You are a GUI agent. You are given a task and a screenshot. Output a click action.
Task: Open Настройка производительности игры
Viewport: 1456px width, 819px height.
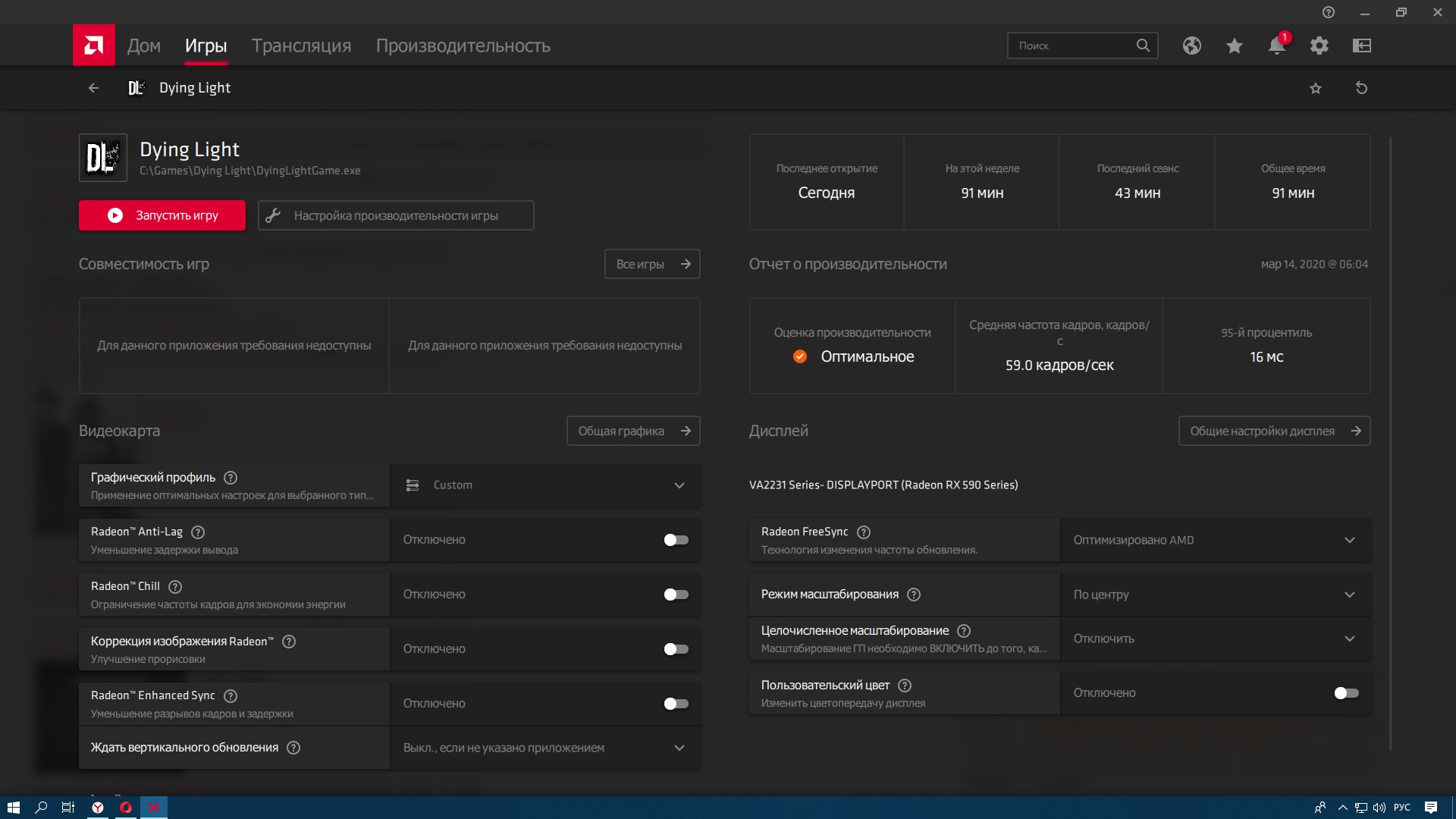click(x=396, y=215)
